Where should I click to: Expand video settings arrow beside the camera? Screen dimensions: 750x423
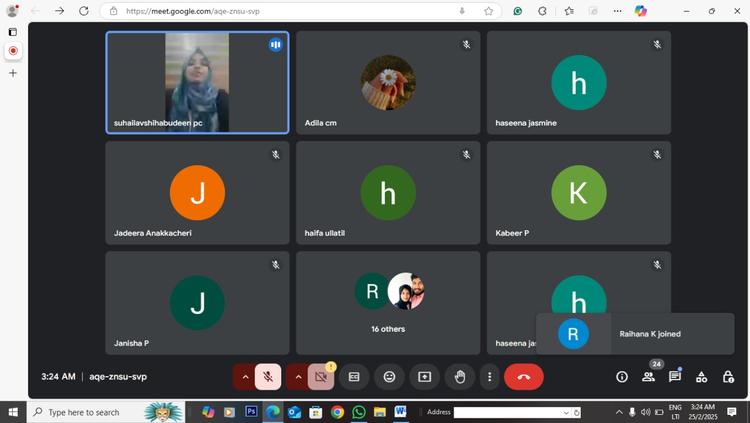[x=297, y=377]
